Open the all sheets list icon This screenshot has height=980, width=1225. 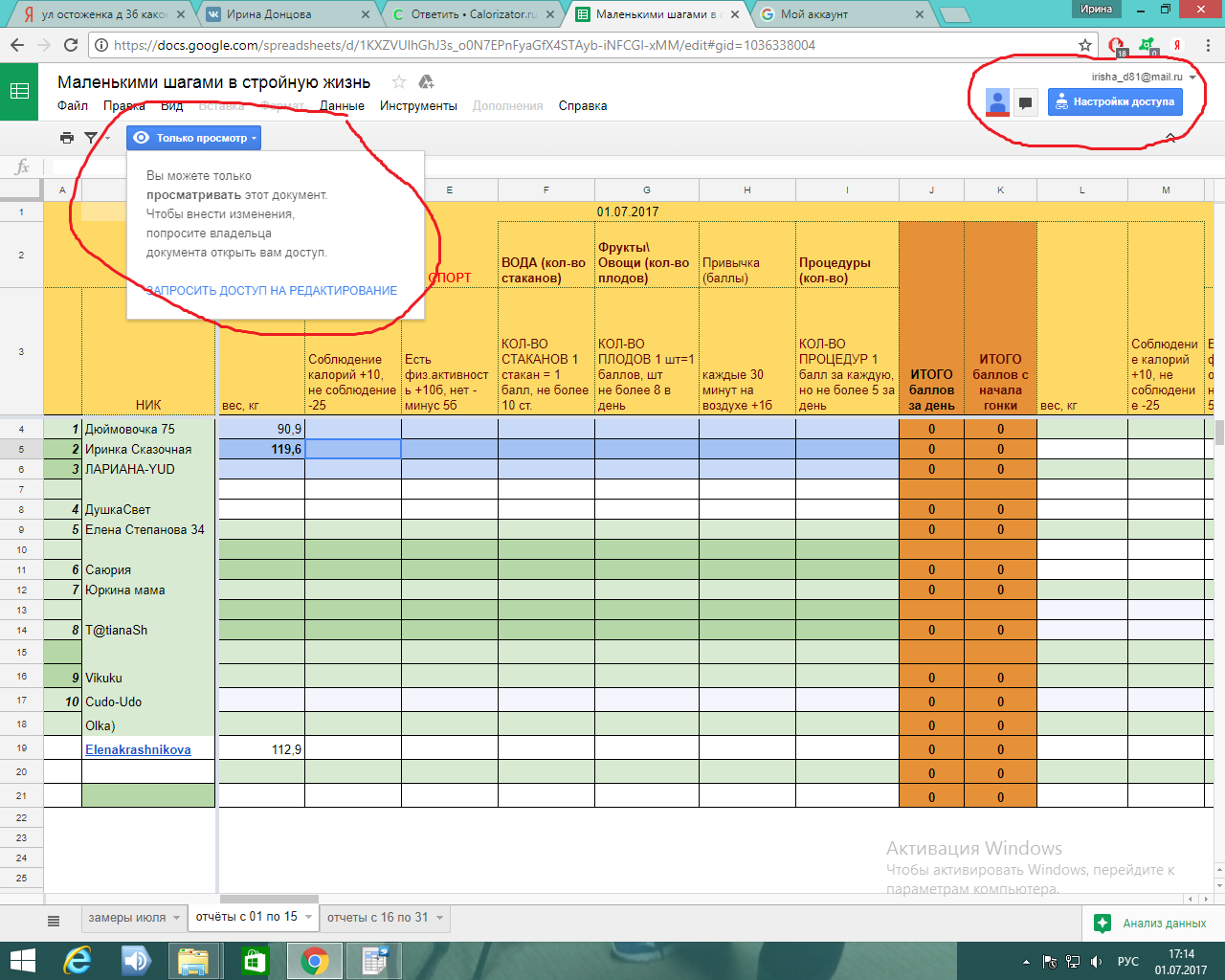point(54,921)
